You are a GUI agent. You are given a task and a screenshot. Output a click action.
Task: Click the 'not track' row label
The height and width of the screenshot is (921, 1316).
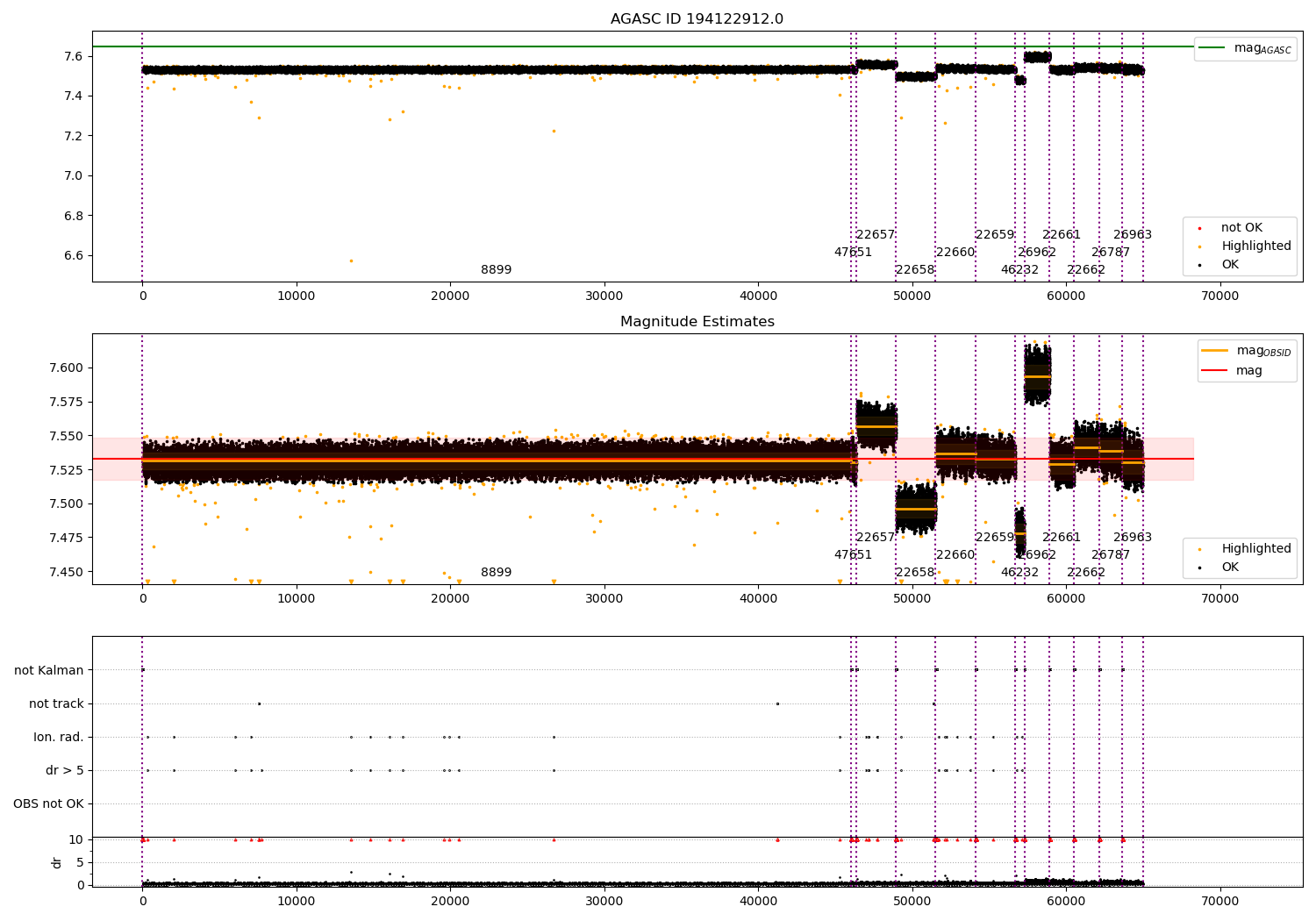tap(56, 704)
